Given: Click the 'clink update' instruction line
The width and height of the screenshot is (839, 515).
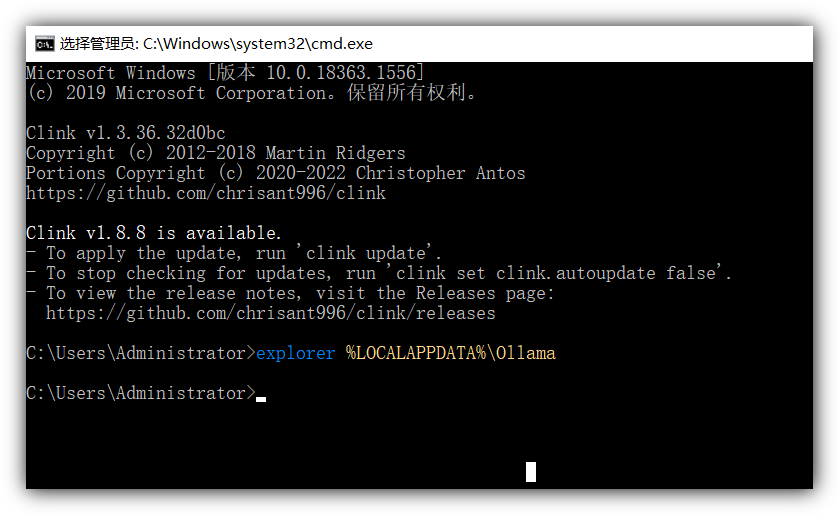Looking at the screenshot, I should tap(234, 253).
